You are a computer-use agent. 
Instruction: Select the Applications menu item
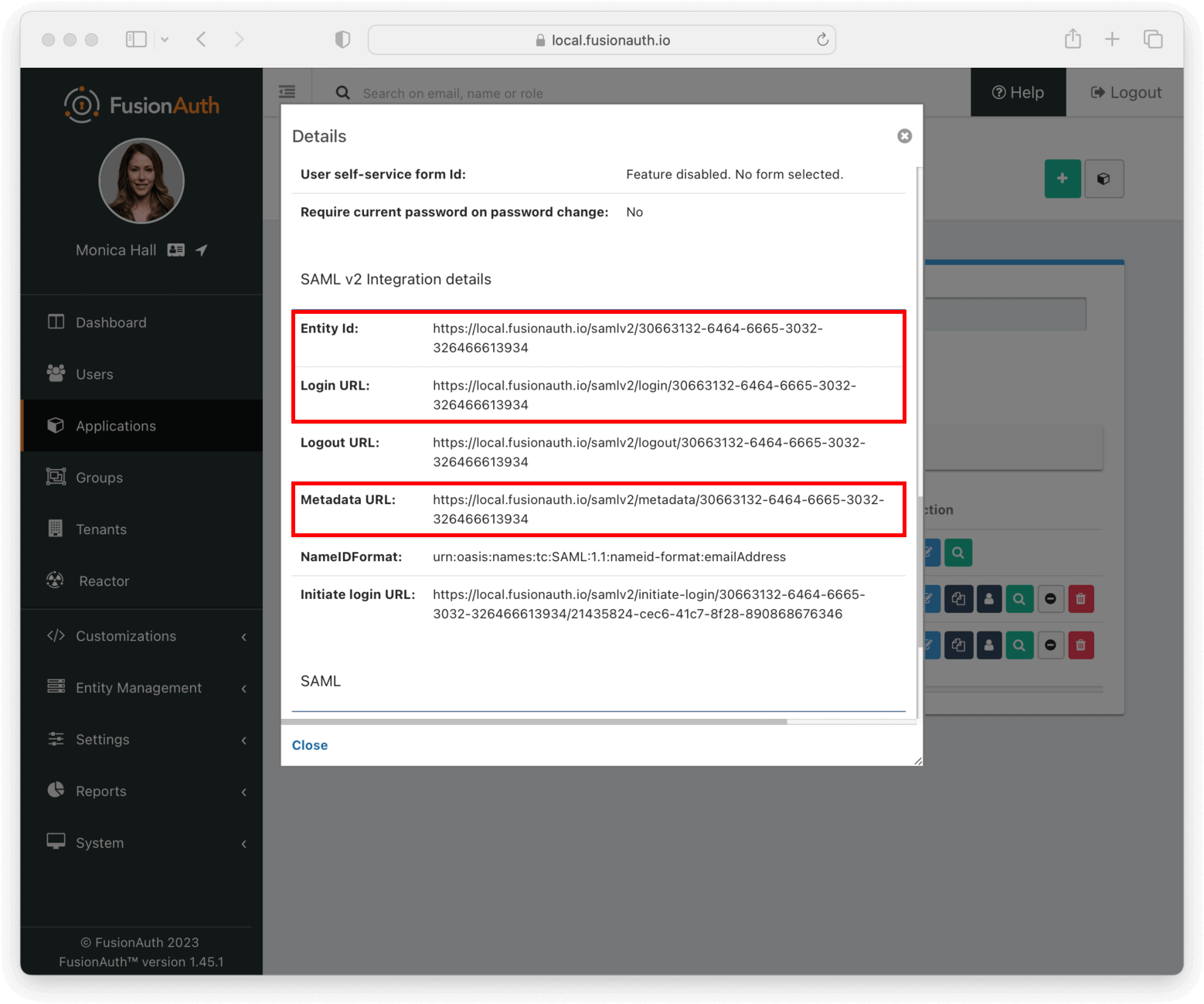[x=141, y=426]
